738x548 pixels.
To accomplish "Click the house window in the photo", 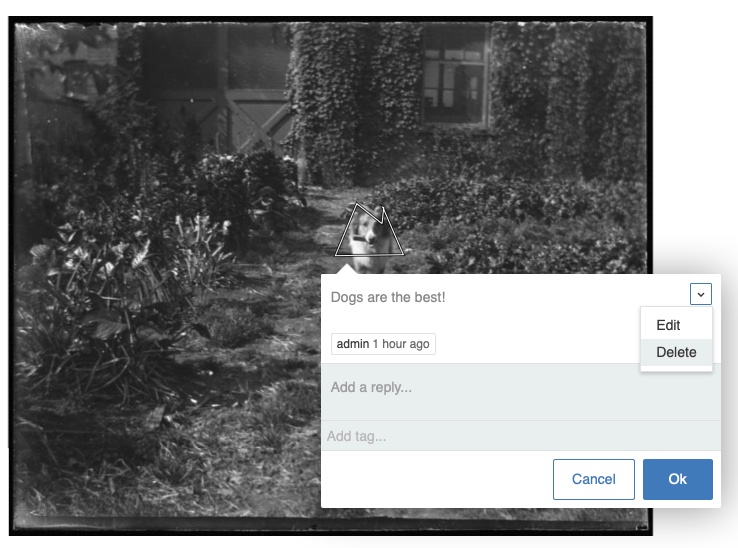I will [x=455, y=74].
